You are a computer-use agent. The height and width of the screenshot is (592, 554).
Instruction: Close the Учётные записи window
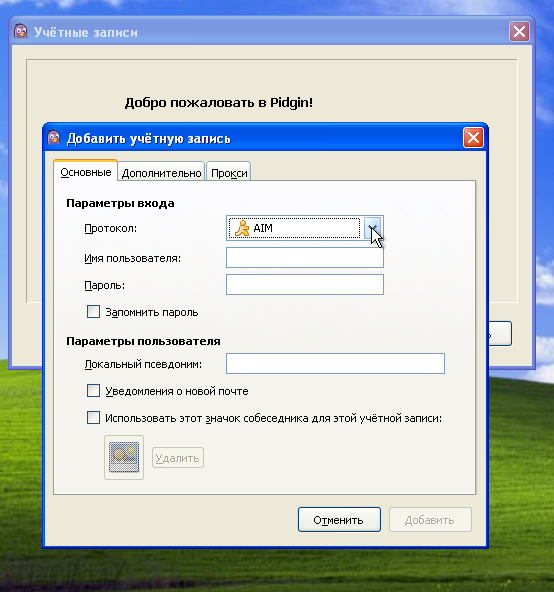pyautogui.click(x=519, y=31)
